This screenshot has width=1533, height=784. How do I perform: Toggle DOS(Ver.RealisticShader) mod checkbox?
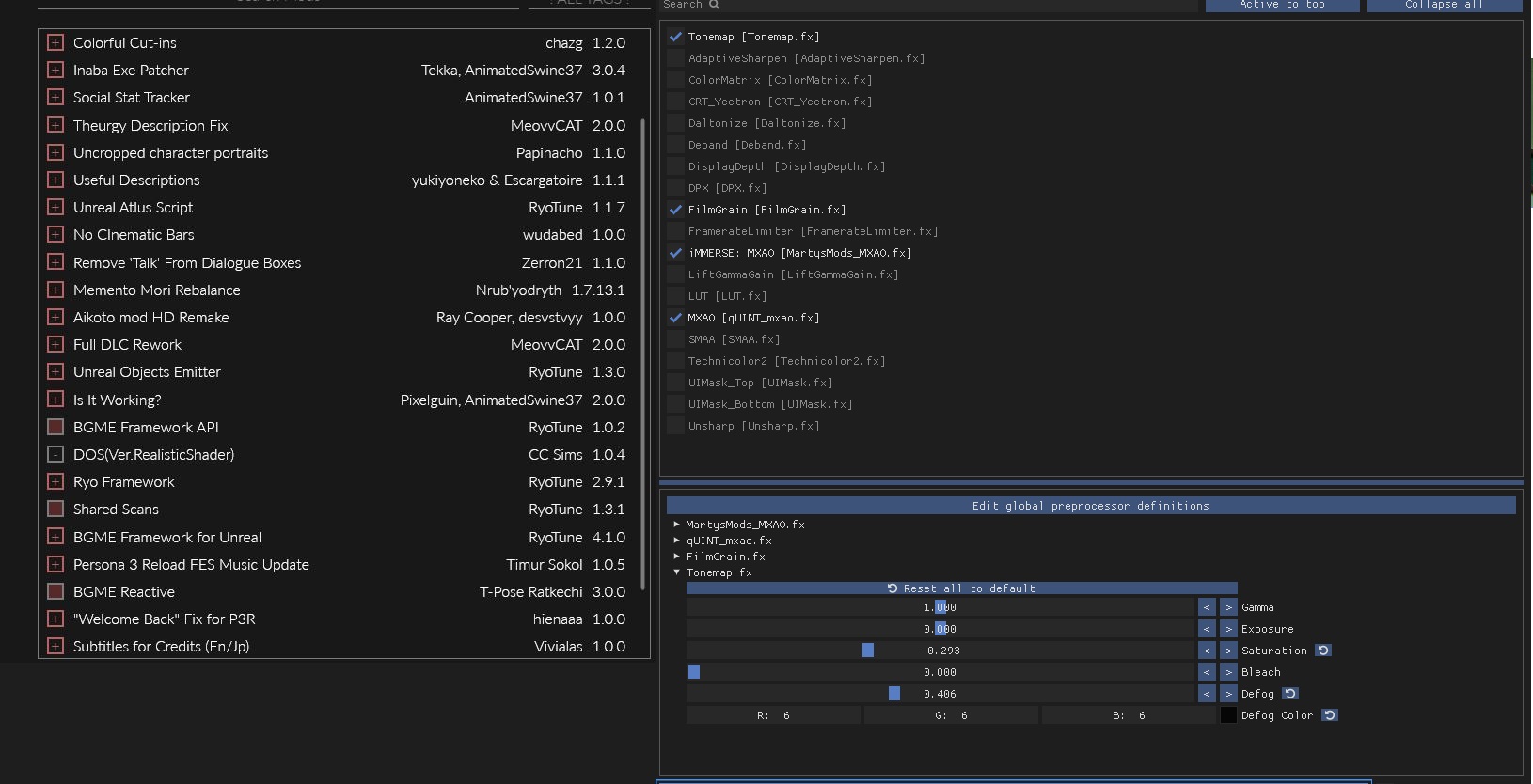pyautogui.click(x=55, y=454)
